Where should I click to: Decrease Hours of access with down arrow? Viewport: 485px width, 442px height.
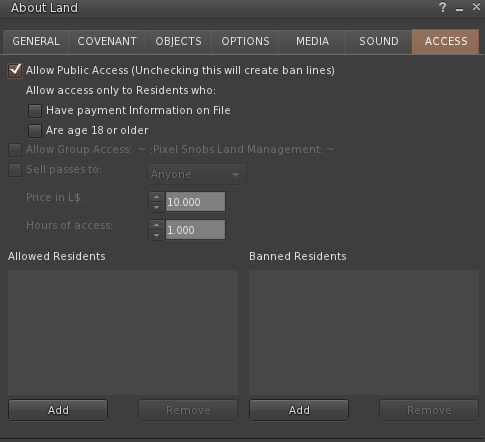click(156, 235)
